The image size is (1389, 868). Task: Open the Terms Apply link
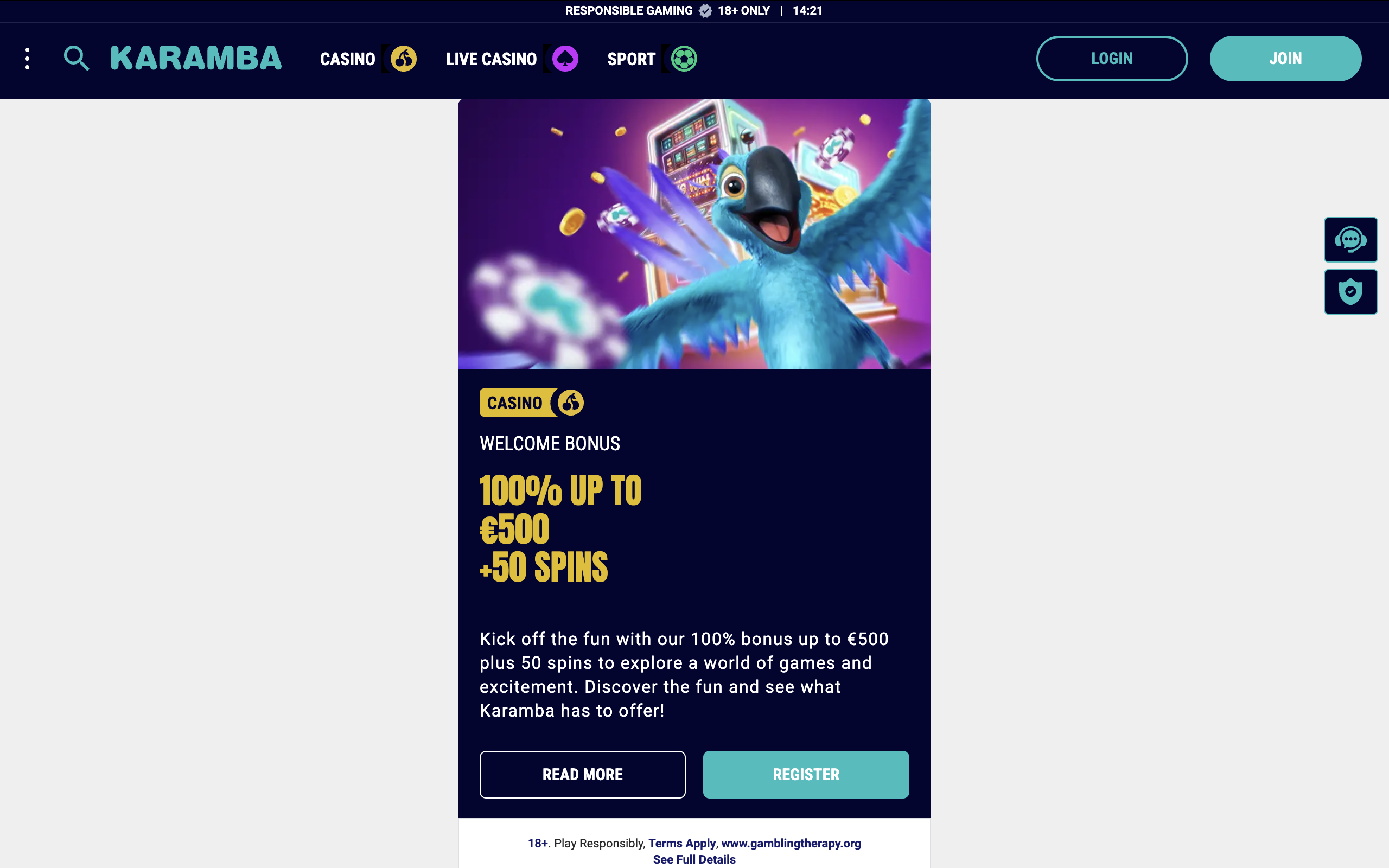coord(682,843)
